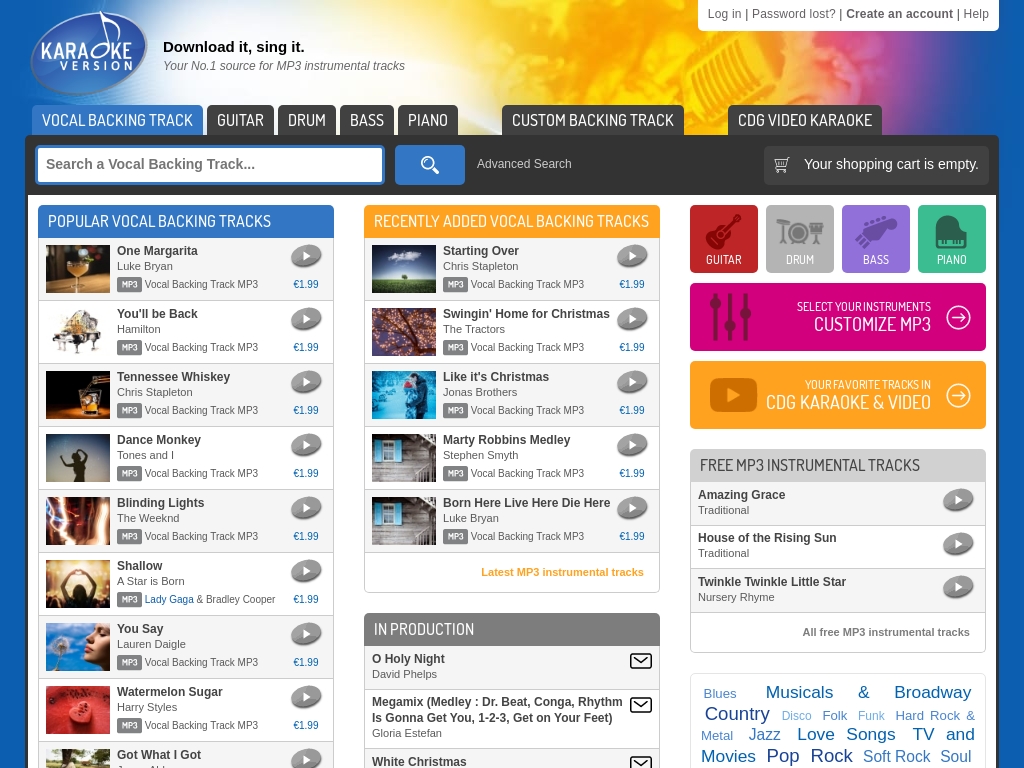Click the Blinding Lights thumbnail
The height and width of the screenshot is (768, 1024).
78,520
